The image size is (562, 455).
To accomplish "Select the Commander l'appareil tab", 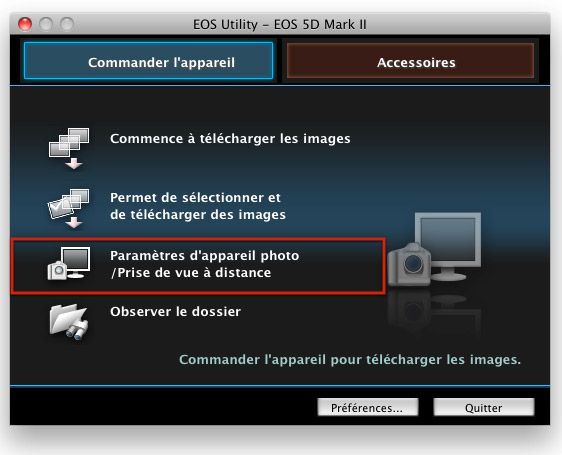I will [x=148, y=61].
